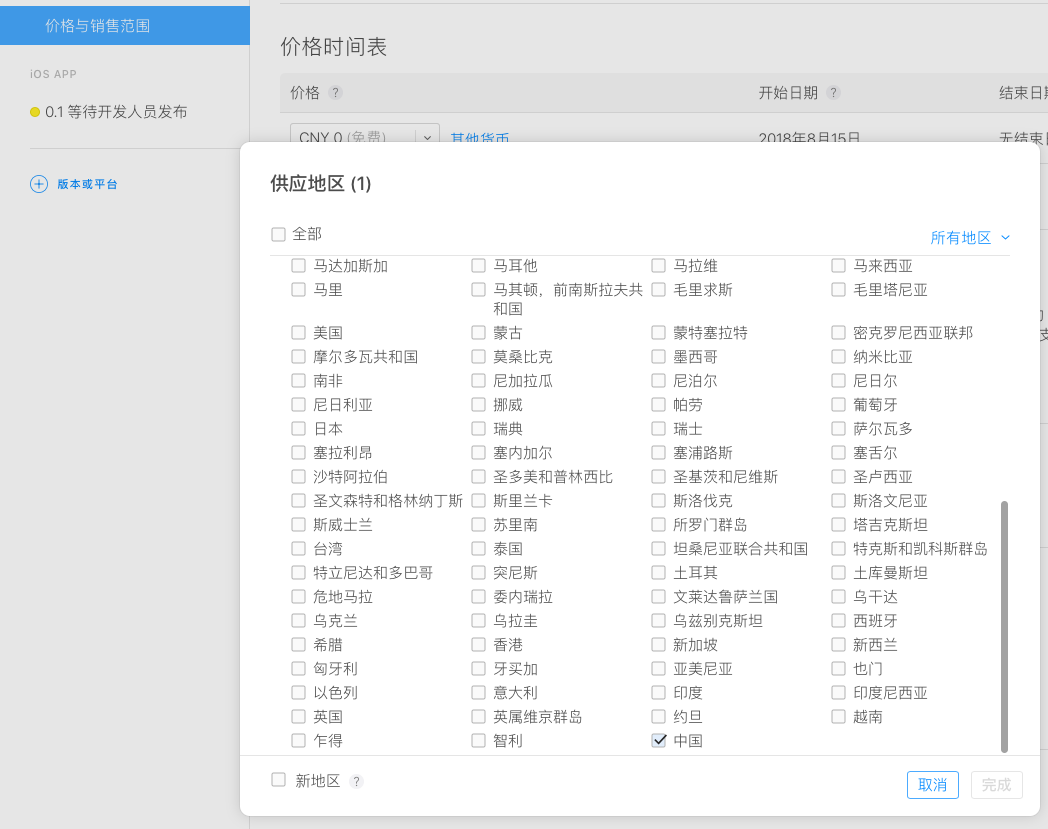
Task: Check the 西班牙 region checkbox
Action: pos(838,620)
